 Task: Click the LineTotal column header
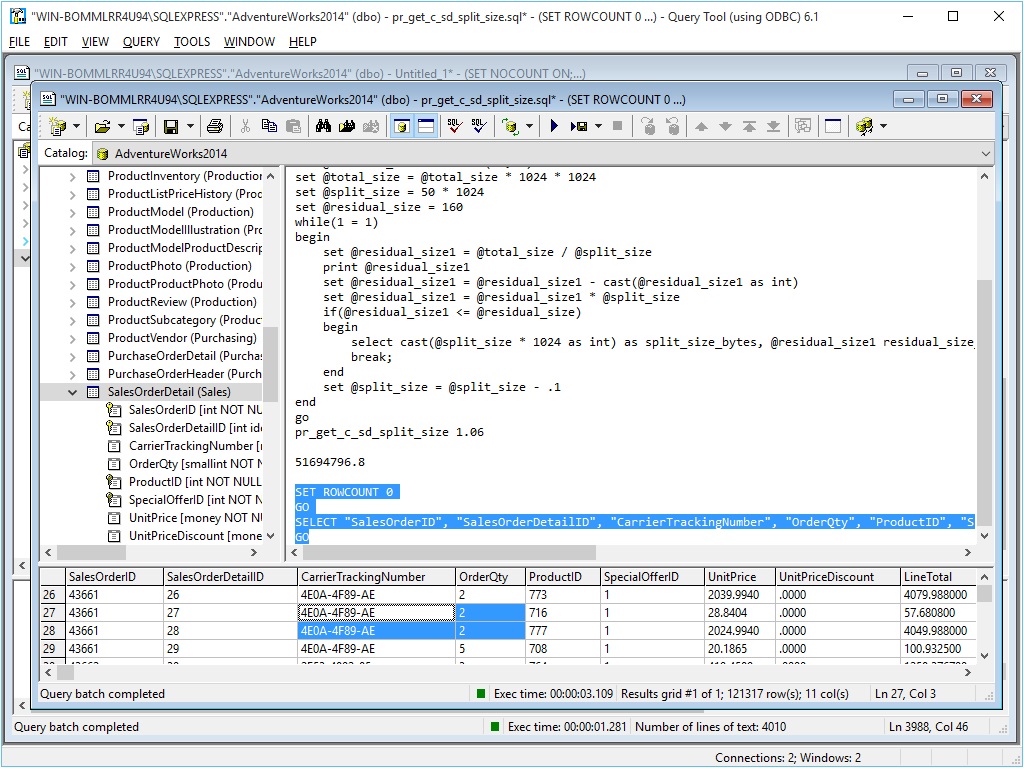[x=938, y=577]
